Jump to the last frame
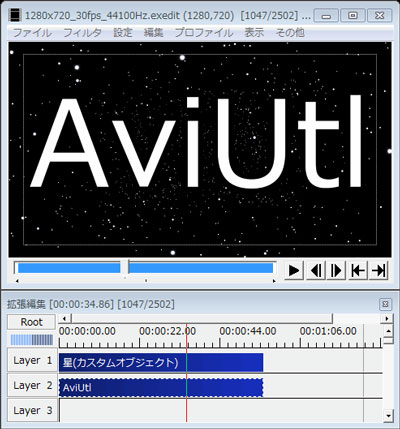 [x=378, y=270]
